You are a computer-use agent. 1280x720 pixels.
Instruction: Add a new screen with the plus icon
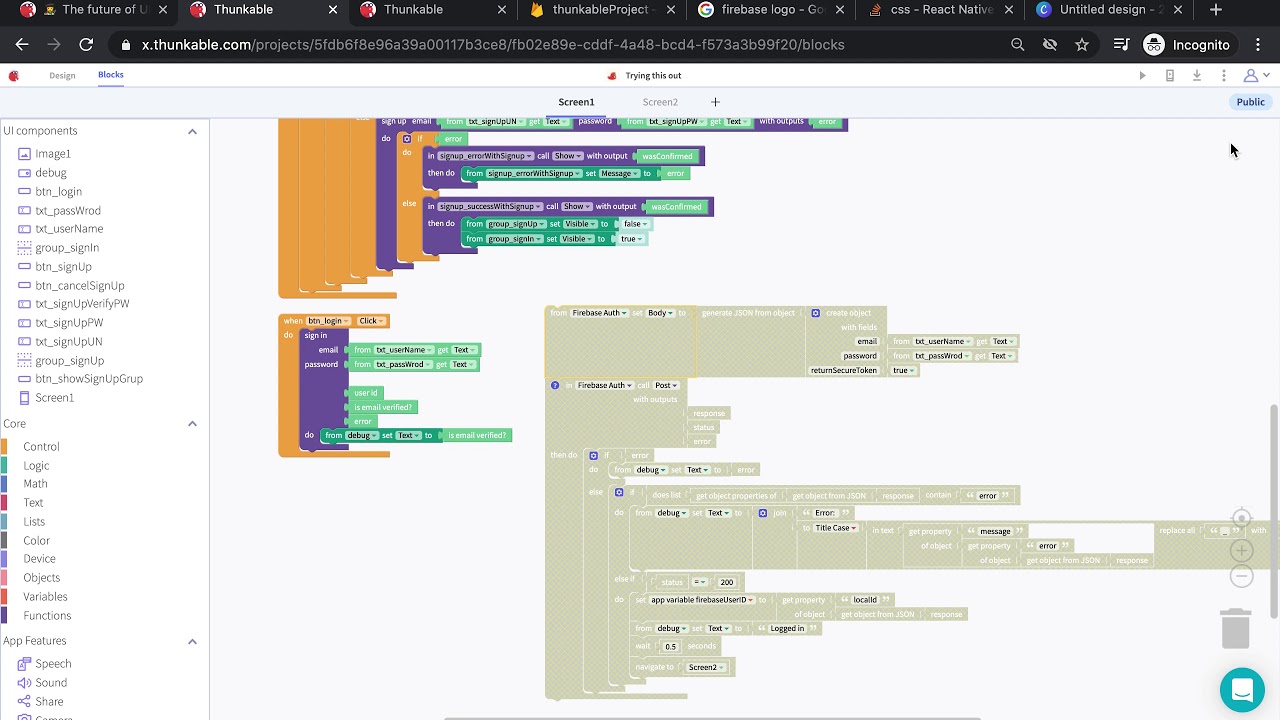point(715,102)
